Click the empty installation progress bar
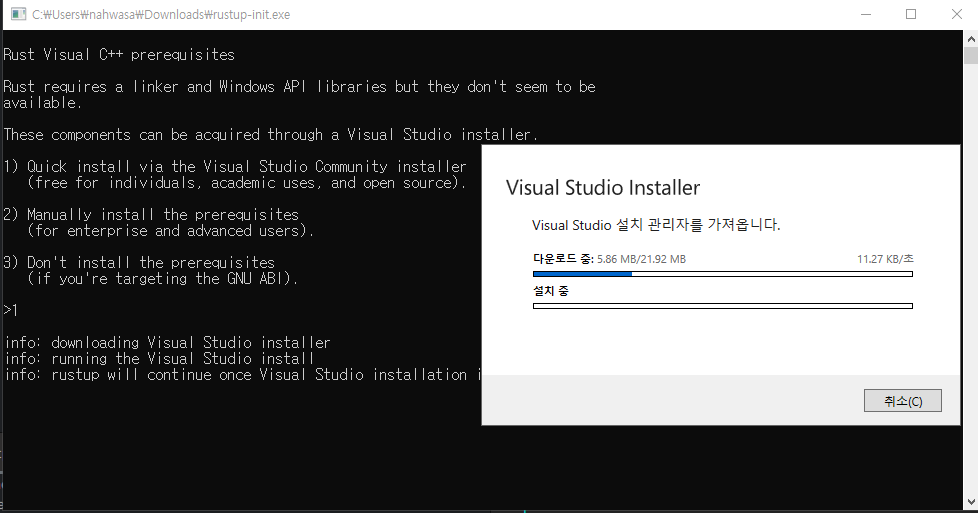Screen dimensions: 978x513 pyautogui.click(x=723, y=306)
